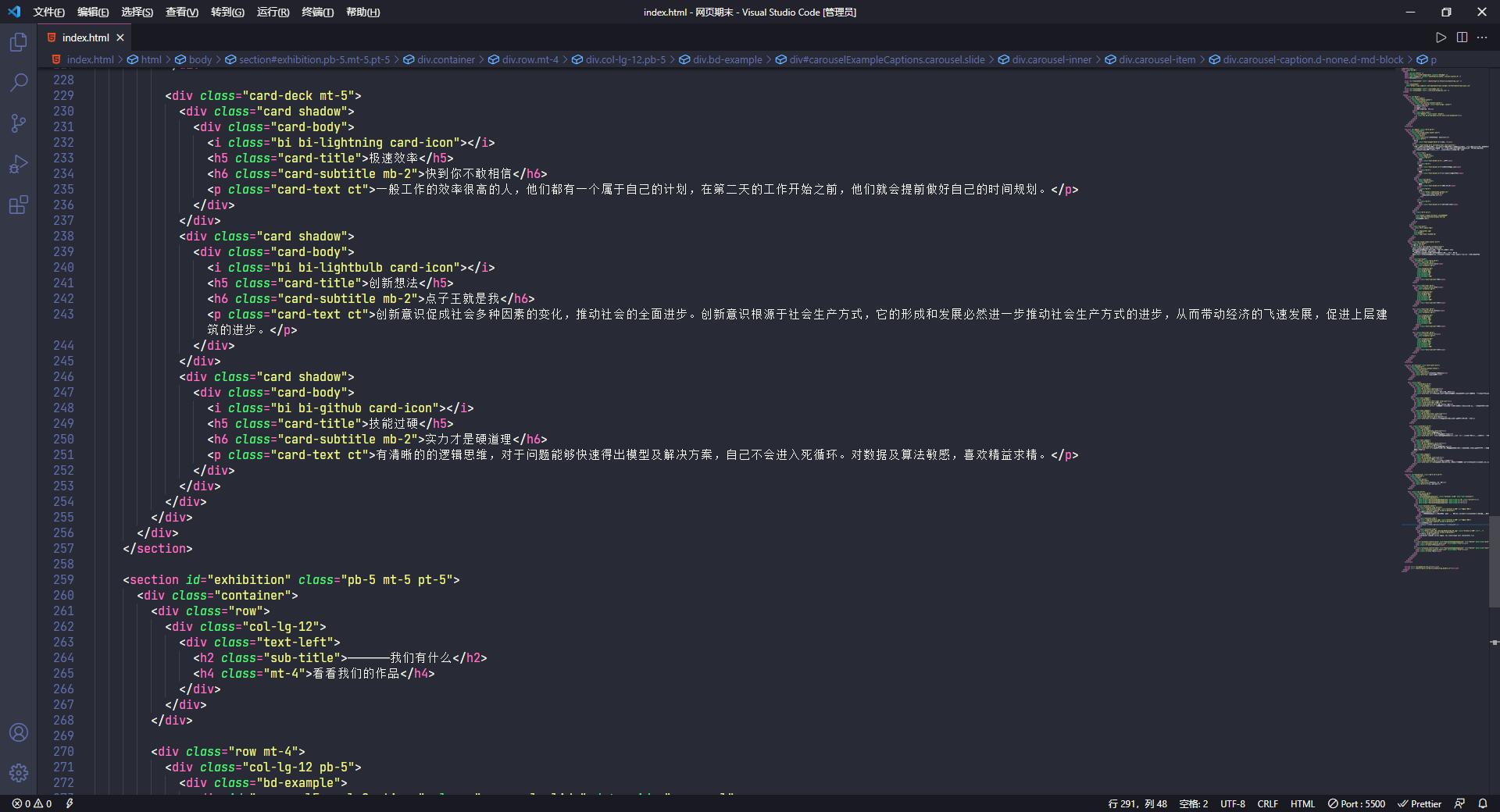Image resolution: width=1500 pixels, height=812 pixels.
Task: Change language mode via HTML indicator
Action: [1302, 803]
